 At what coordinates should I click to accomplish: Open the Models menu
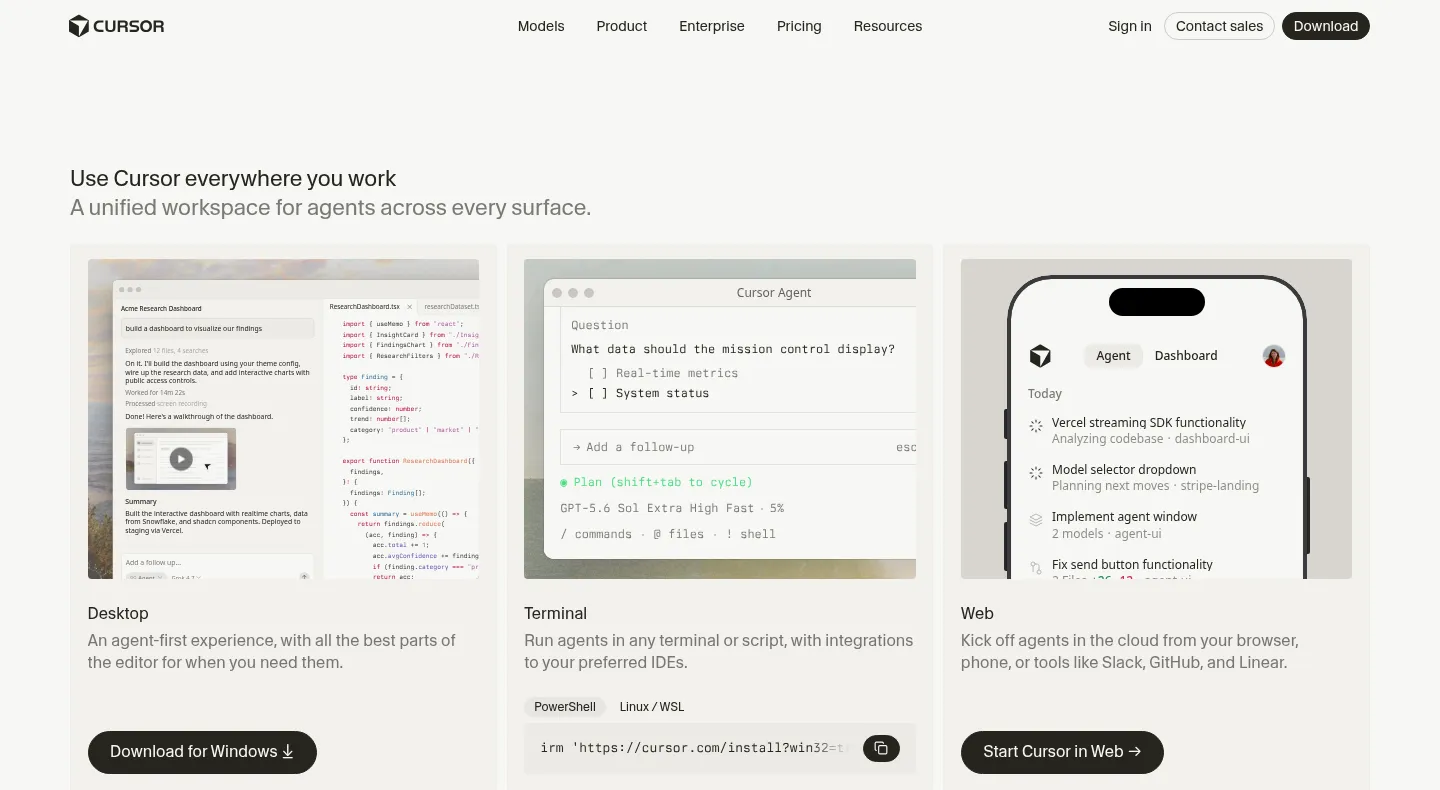[x=541, y=26]
